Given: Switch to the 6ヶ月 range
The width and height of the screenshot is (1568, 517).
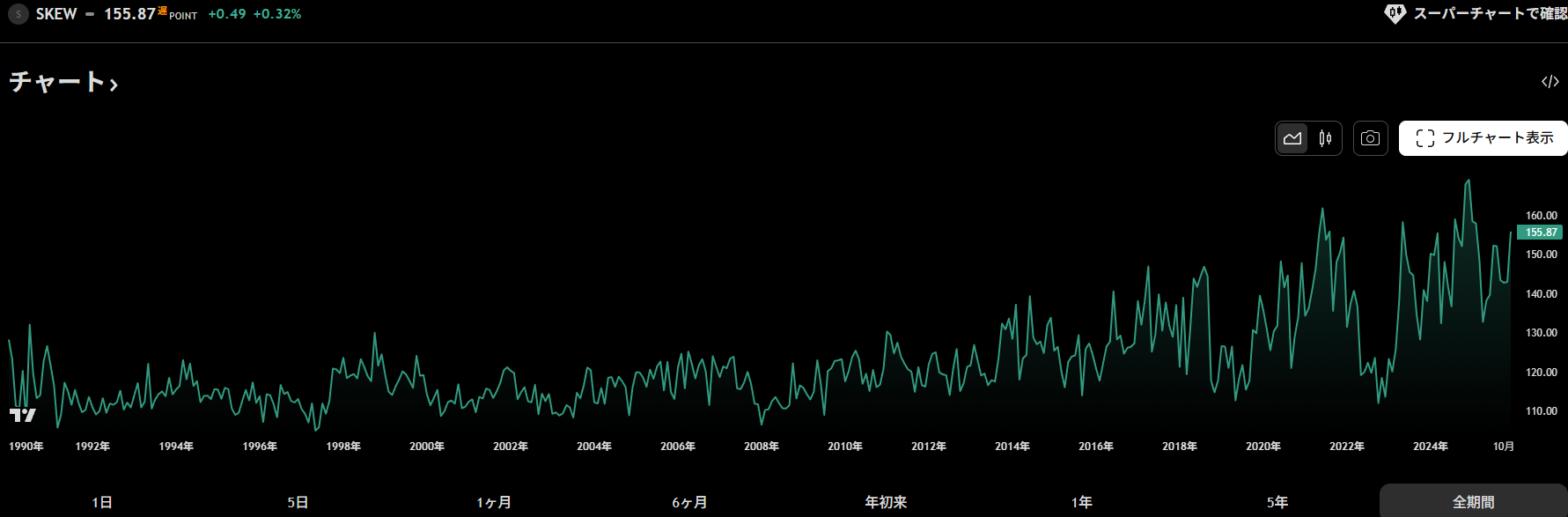Looking at the screenshot, I should click(689, 502).
